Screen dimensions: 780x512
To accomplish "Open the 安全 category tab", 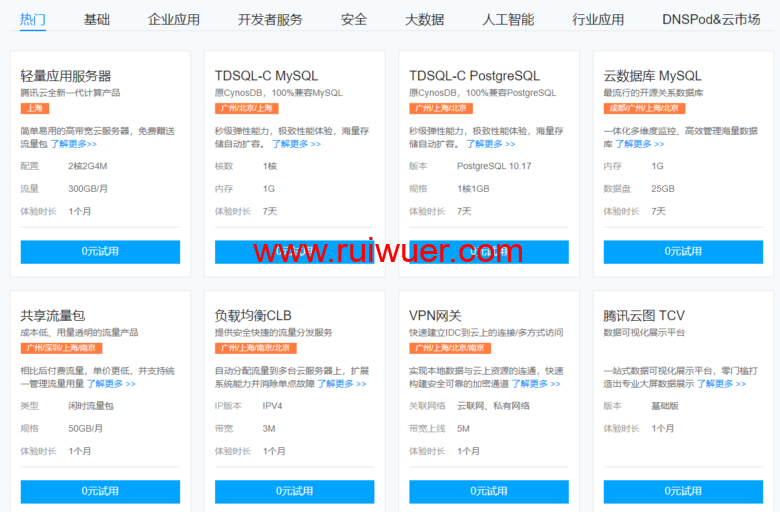I will (x=354, y=19).
